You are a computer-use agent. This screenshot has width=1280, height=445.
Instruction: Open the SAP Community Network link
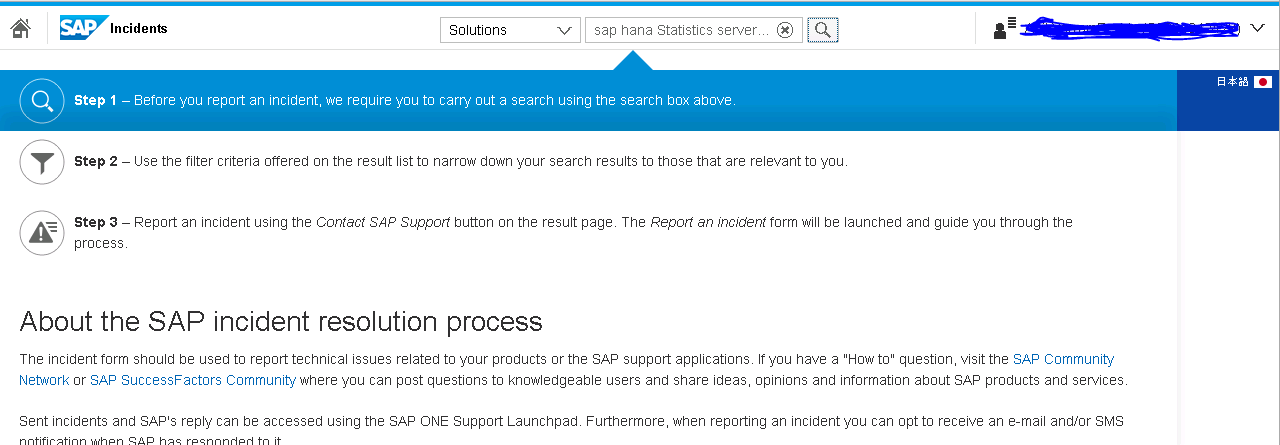[x=1063, y=359]
